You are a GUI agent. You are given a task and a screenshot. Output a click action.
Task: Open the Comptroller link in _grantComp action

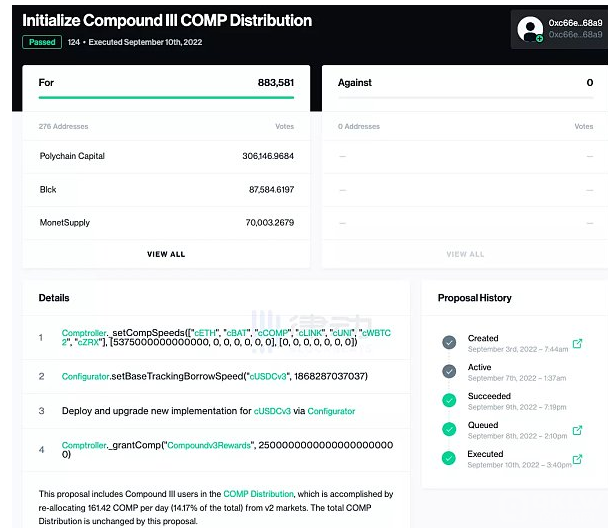point(84,445)
